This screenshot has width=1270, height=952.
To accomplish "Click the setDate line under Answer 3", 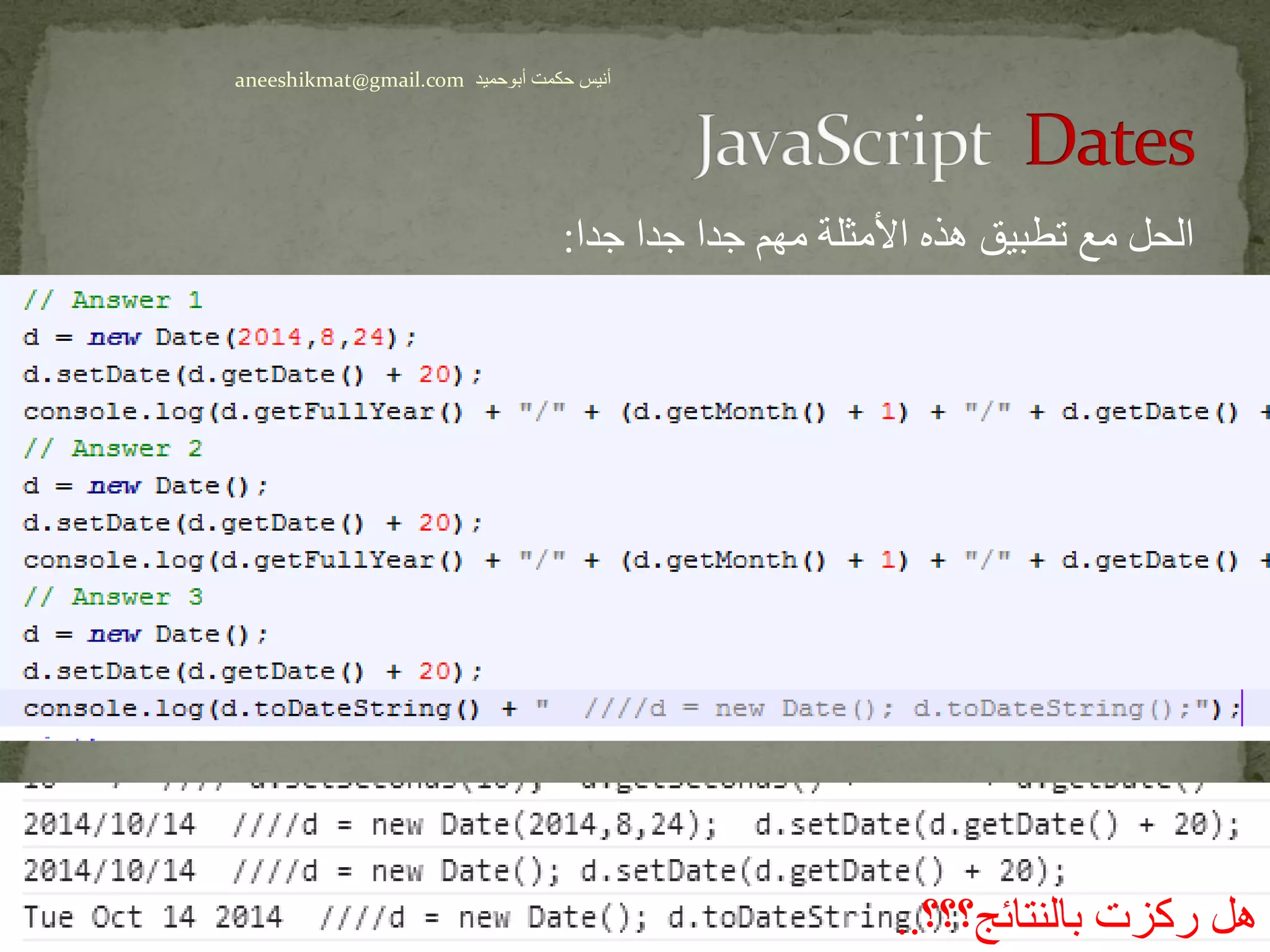I will click(x=252, y=672).
